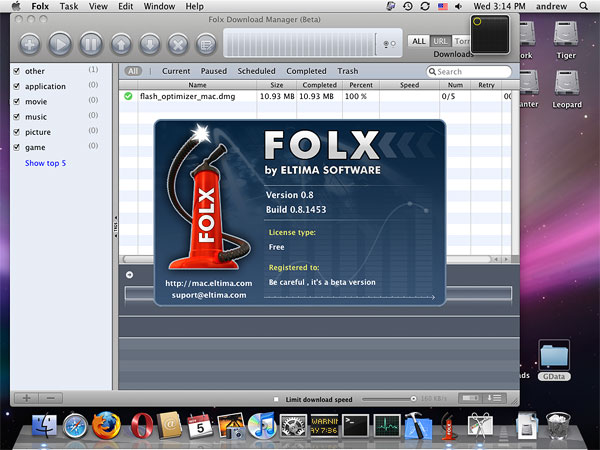
Task: Select the flash_optimizer_mac.dmg download row
Action: 315,96
